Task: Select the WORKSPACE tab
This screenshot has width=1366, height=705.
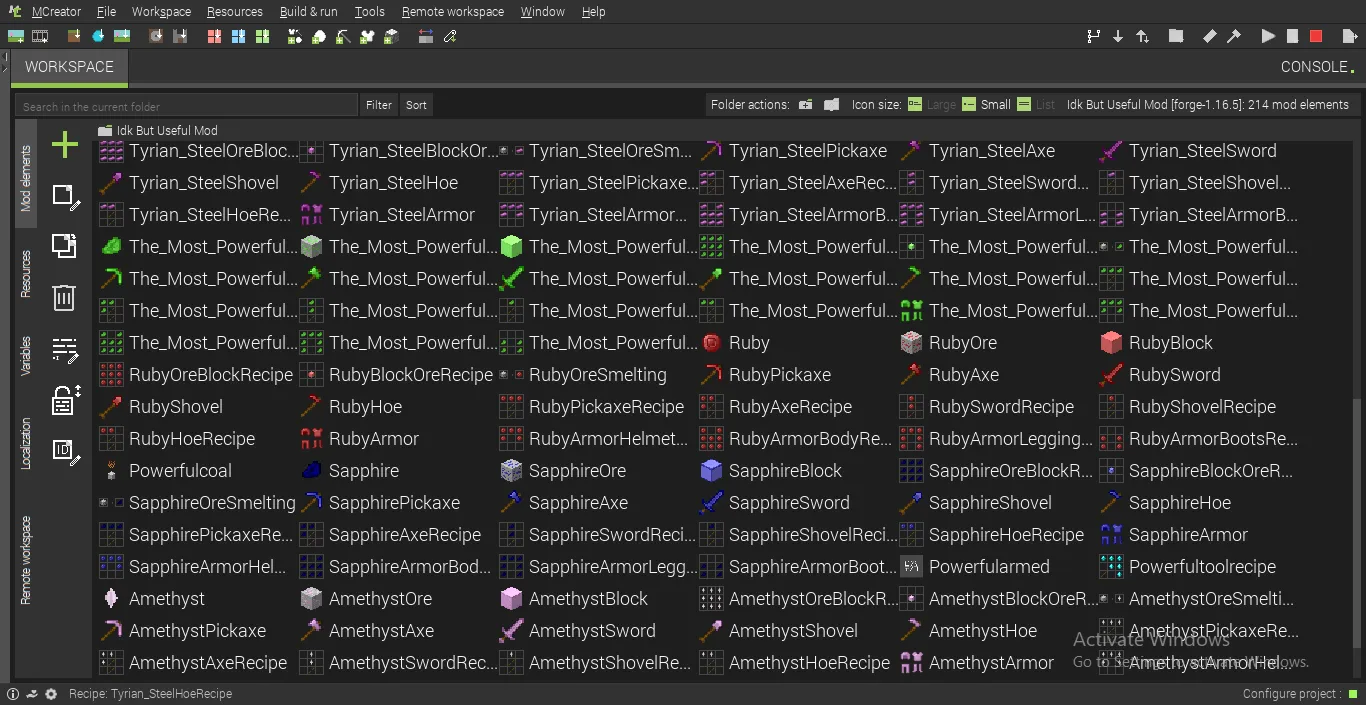Action: [x=69, y=67]
